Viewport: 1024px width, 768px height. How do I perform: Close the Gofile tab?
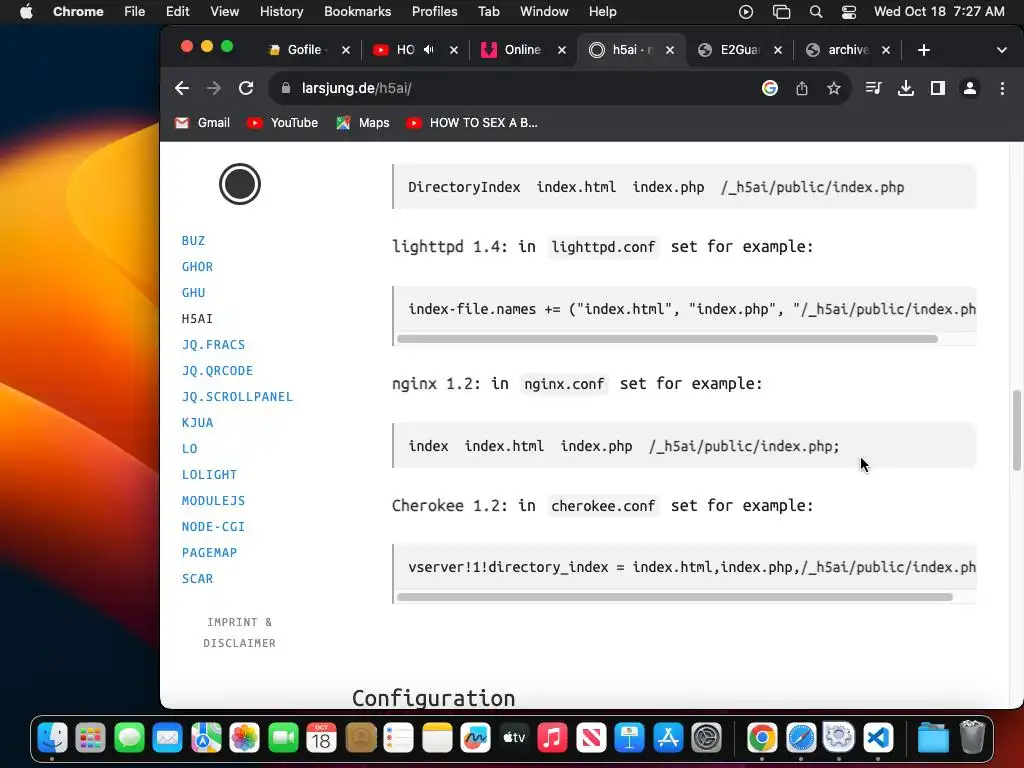point(346,50)
